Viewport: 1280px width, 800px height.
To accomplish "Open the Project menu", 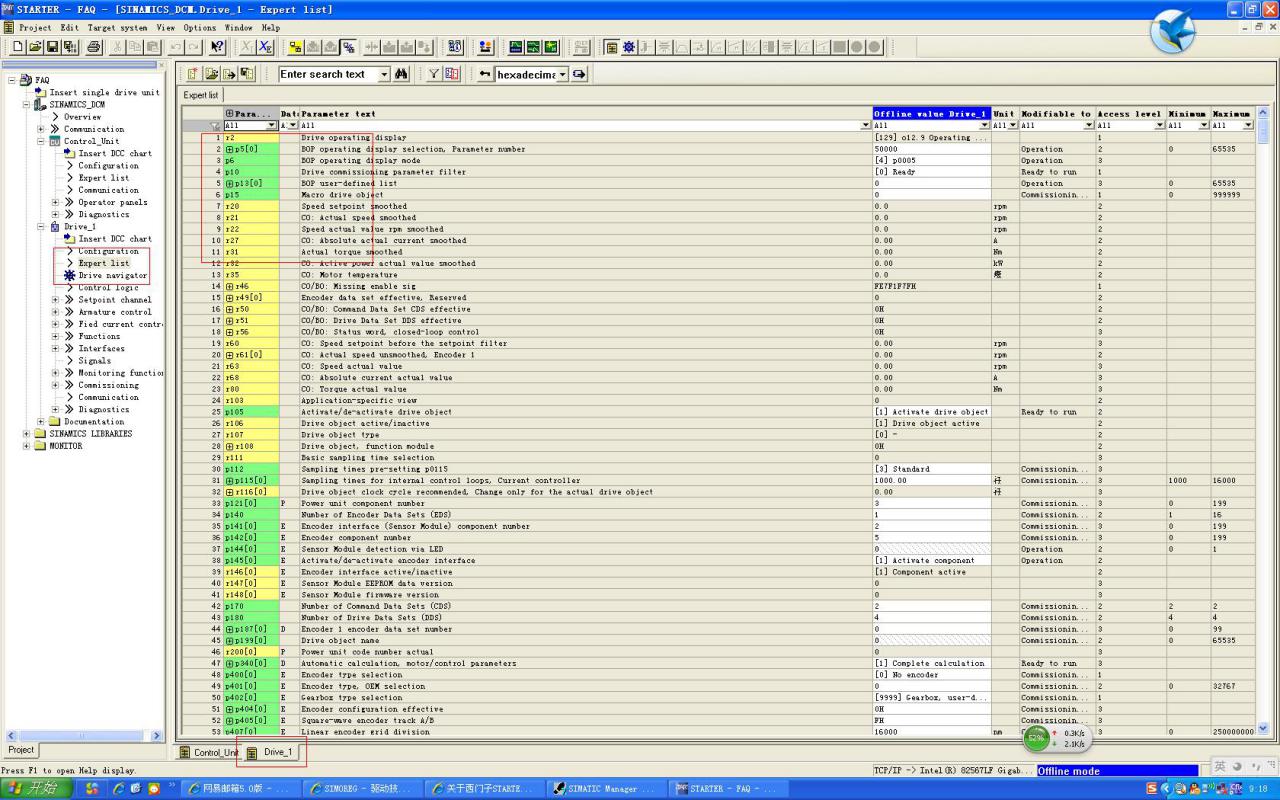I will coord(35,28).
